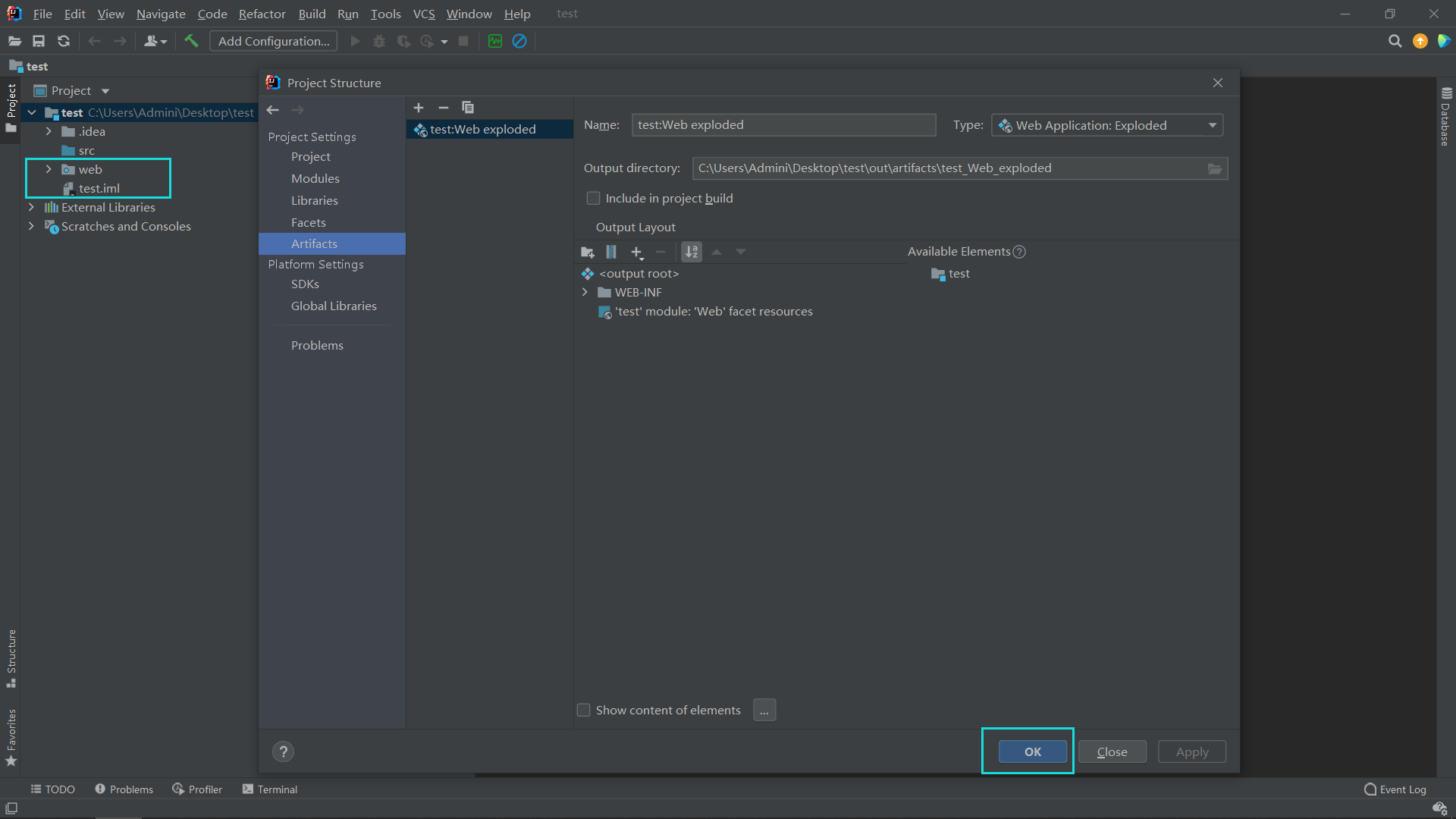1456x819 pixels.
Task: Click the Create Archive icon in Output Layout
Action: click(x=611, y=252)
